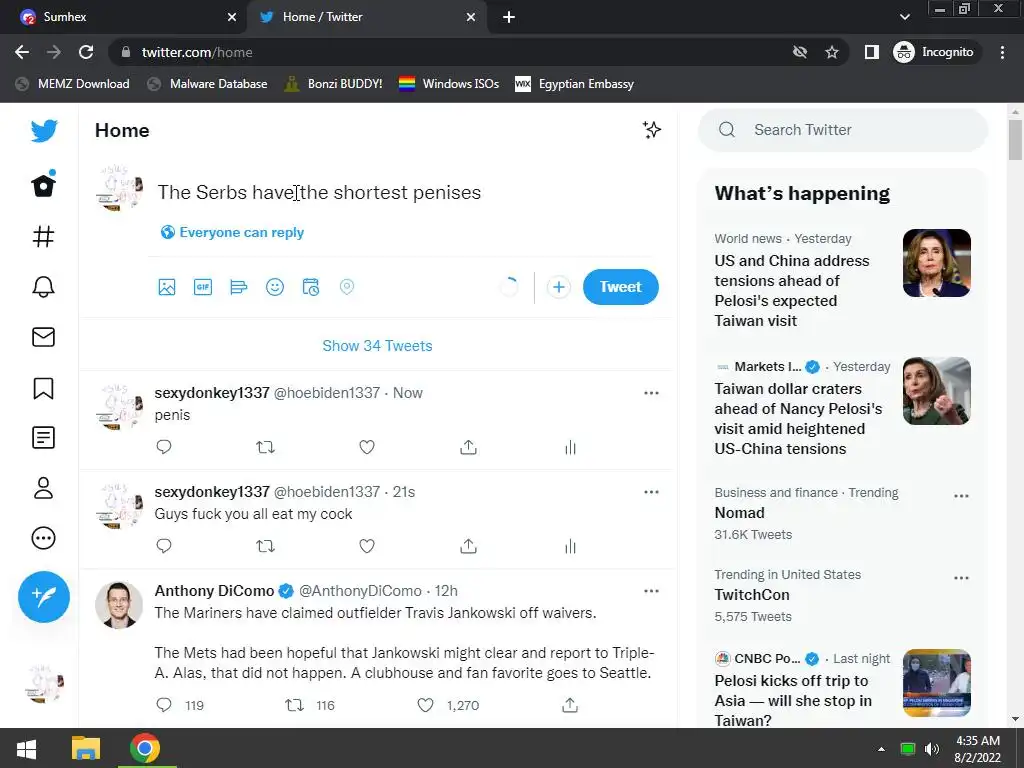Share the 'penis' tweet

coord(468,447)
